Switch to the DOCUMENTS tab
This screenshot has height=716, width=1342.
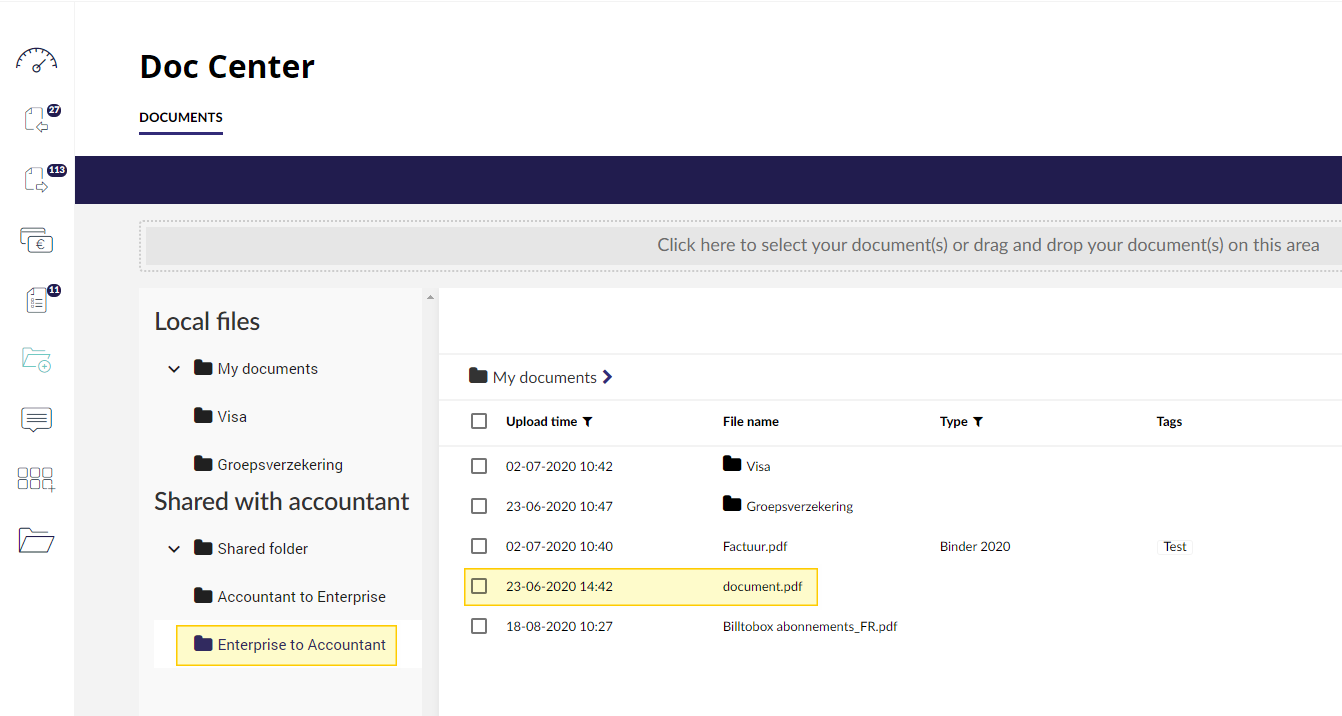point(181,117)
